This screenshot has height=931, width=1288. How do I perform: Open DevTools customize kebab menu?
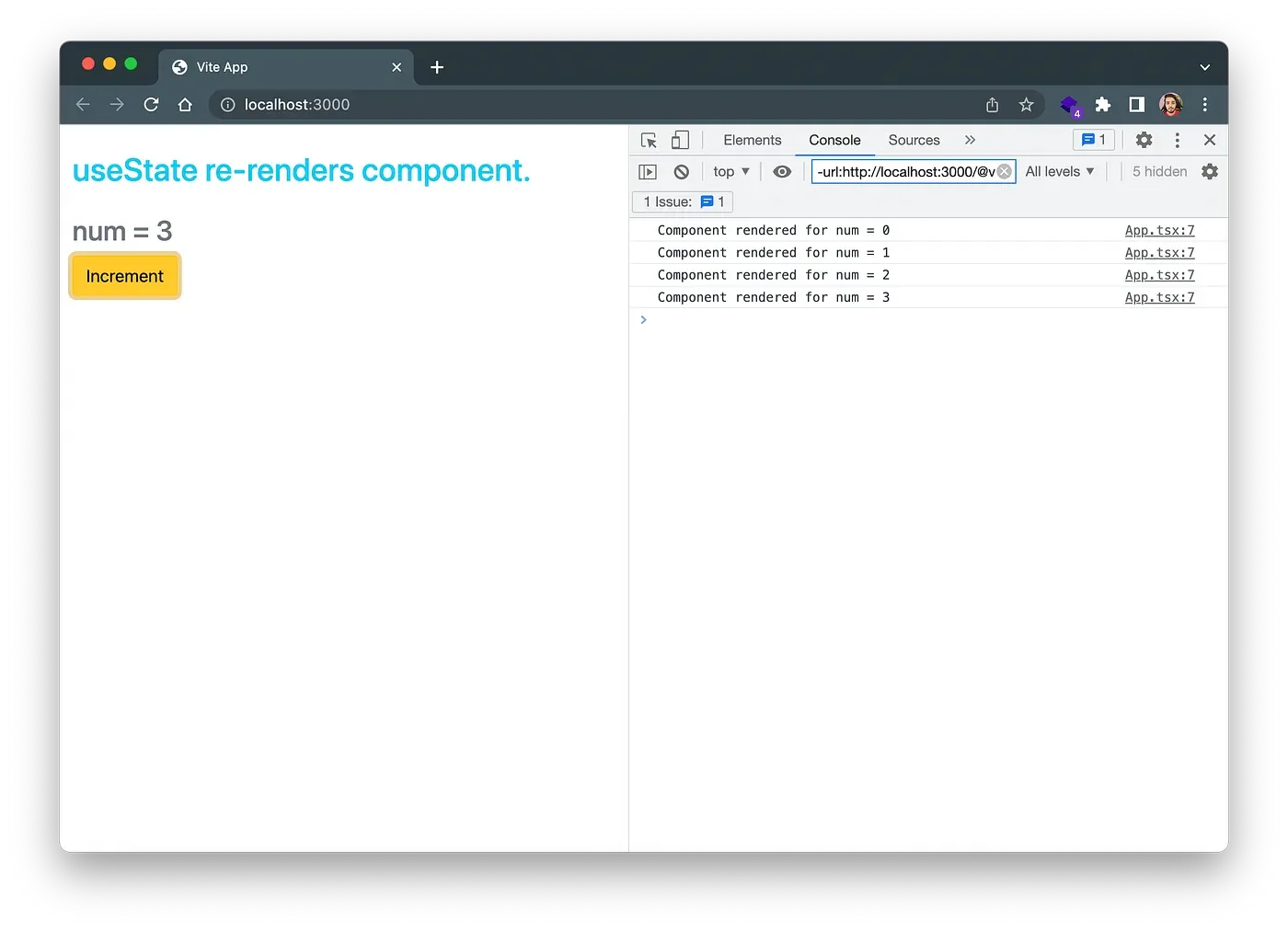tap(1177, 140)
